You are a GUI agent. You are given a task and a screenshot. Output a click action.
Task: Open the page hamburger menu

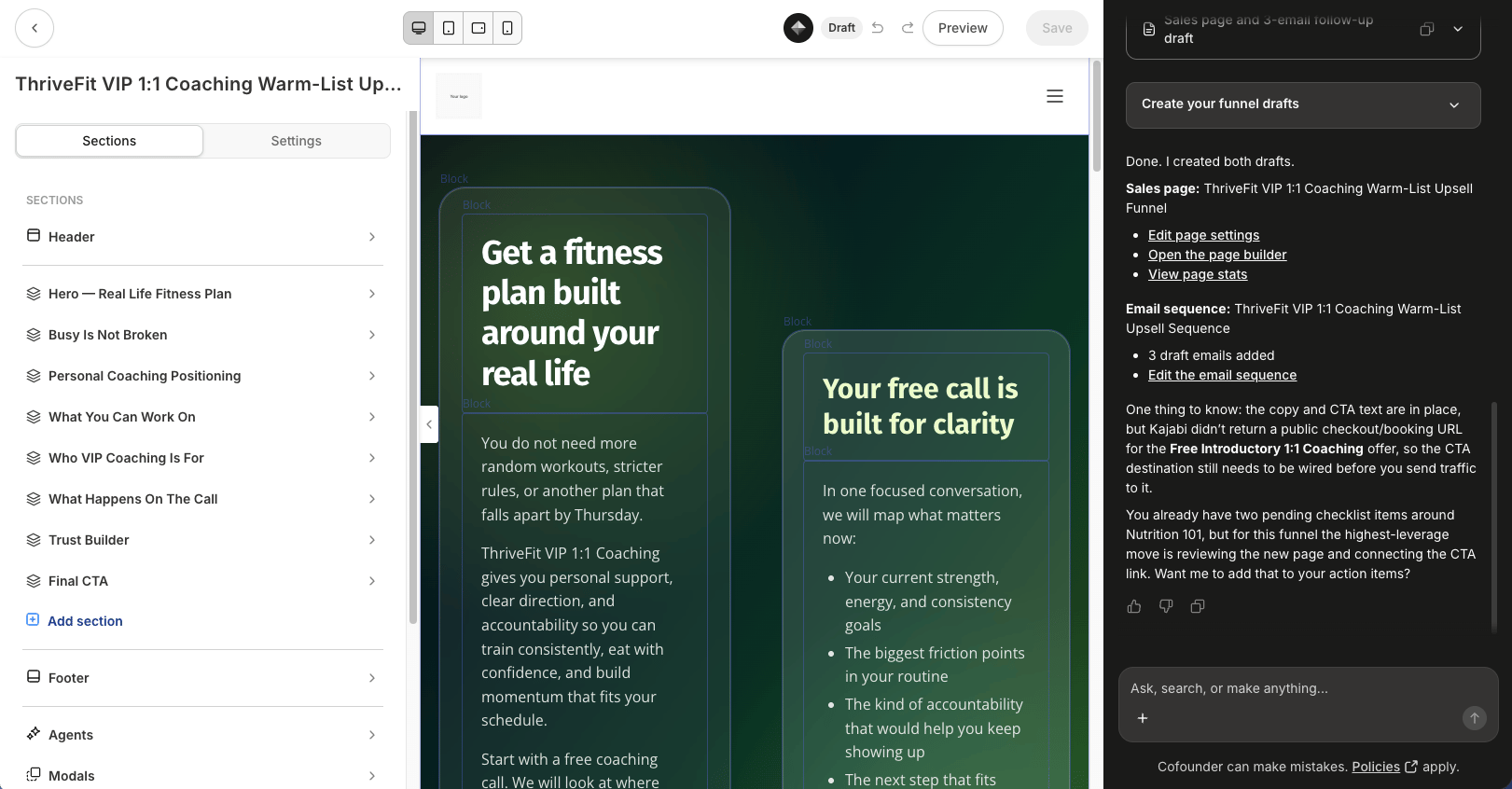tap(1055, 96)
